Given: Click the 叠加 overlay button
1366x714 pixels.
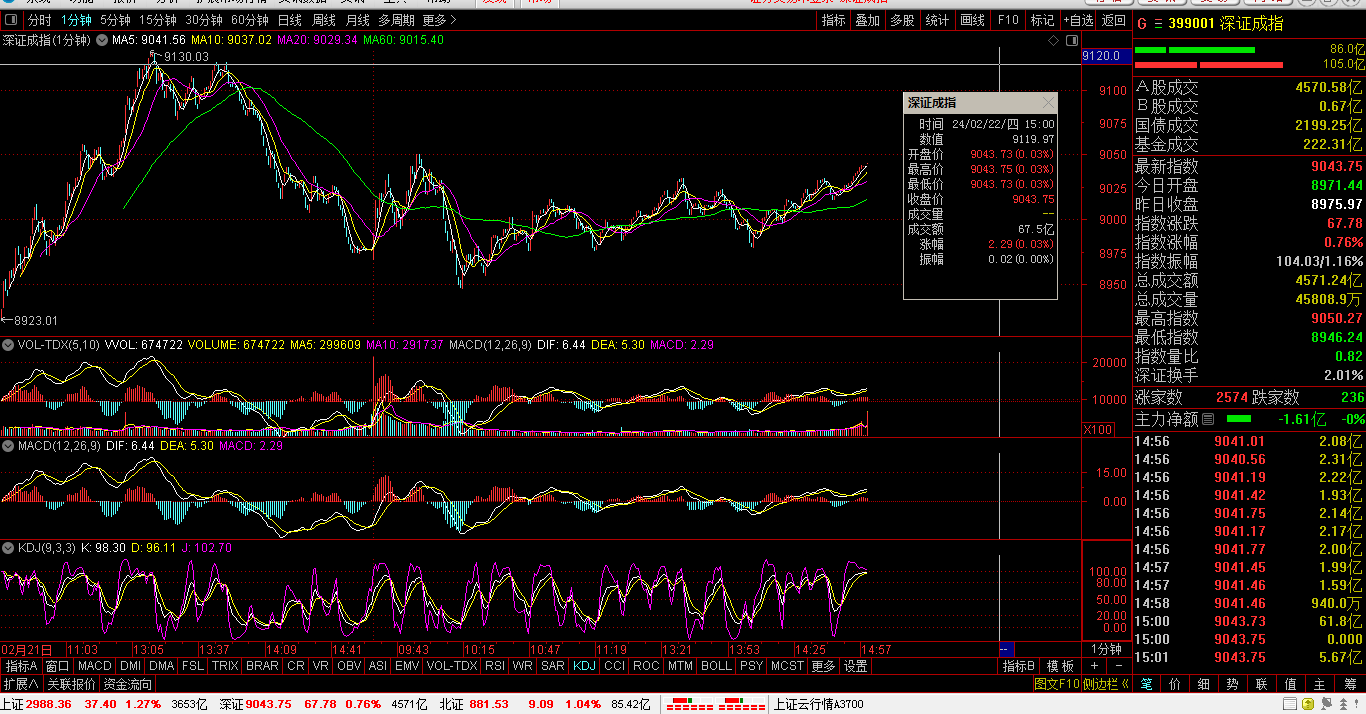Looking at the screenshot, I should tap(867, 20).
